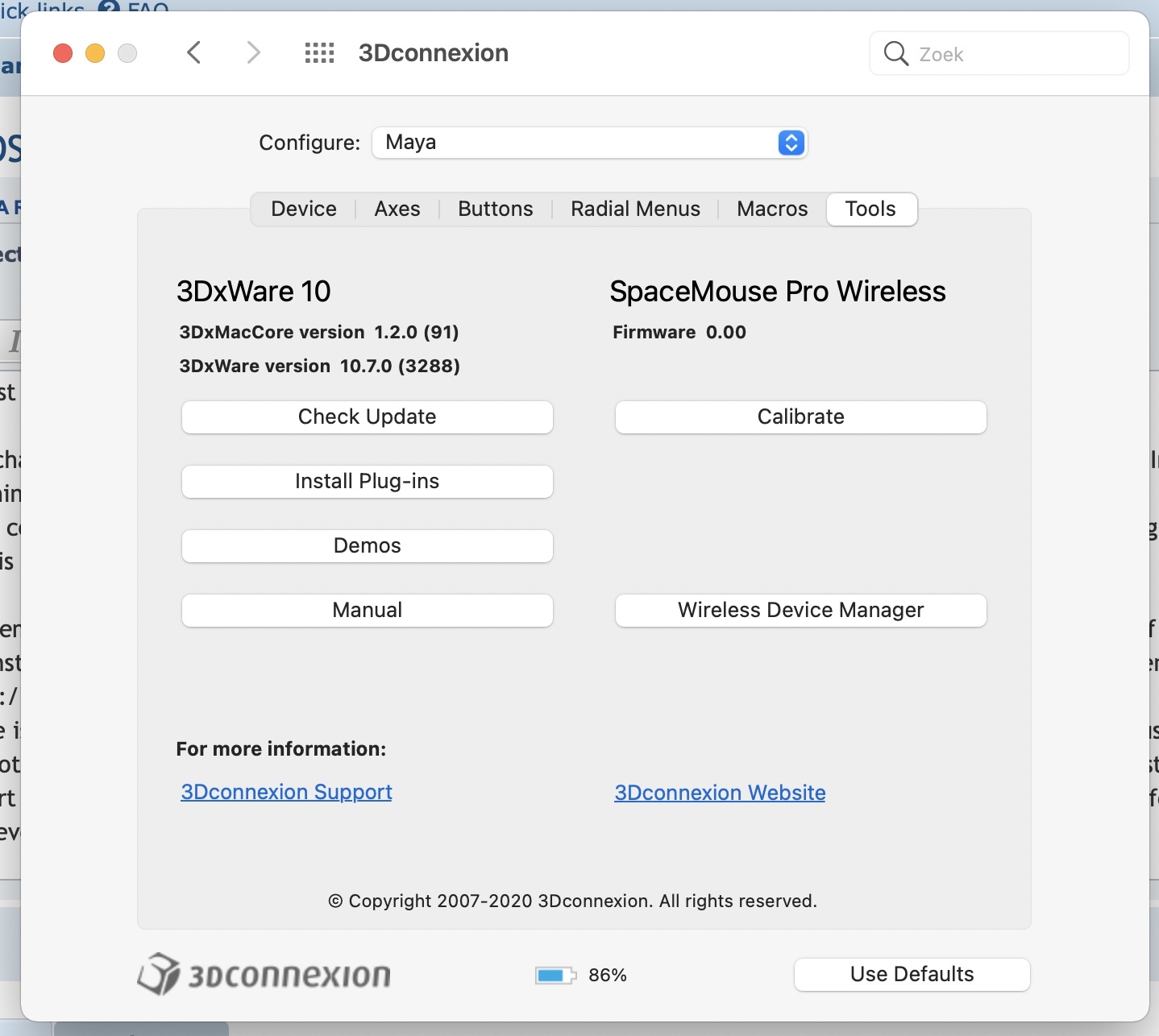Go to the Macros tab
The height and width of the screenshot is (1036, 1159).
[772, 209]
